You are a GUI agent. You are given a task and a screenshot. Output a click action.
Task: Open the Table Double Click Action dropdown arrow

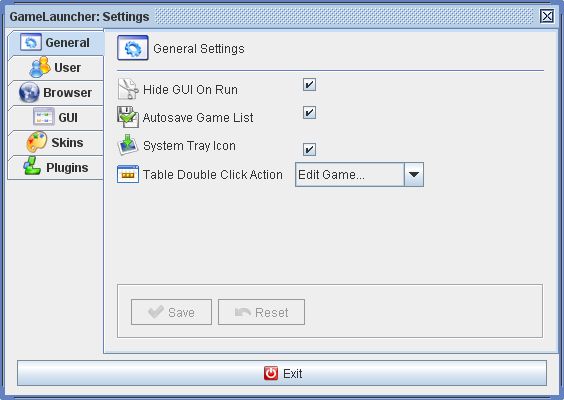coord(414,174)
